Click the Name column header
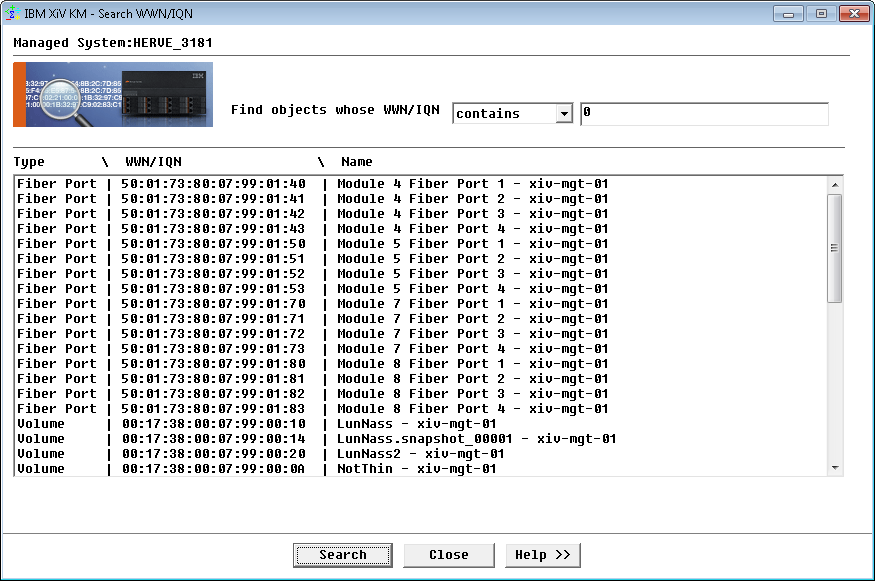Viewport: 875px width, 581px height. (357, 162)
